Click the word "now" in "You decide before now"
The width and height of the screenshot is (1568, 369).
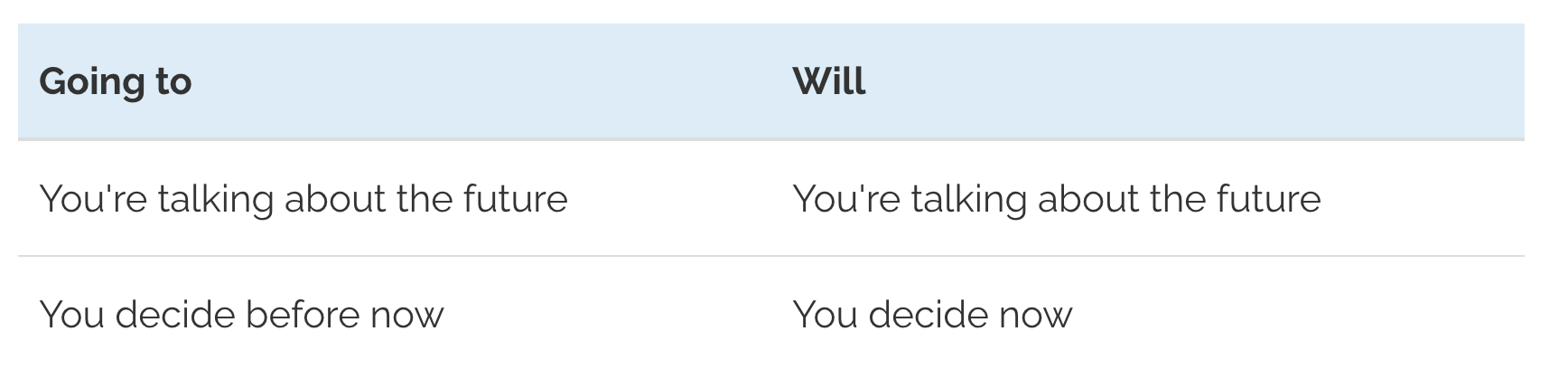click(x=407, y=317)
